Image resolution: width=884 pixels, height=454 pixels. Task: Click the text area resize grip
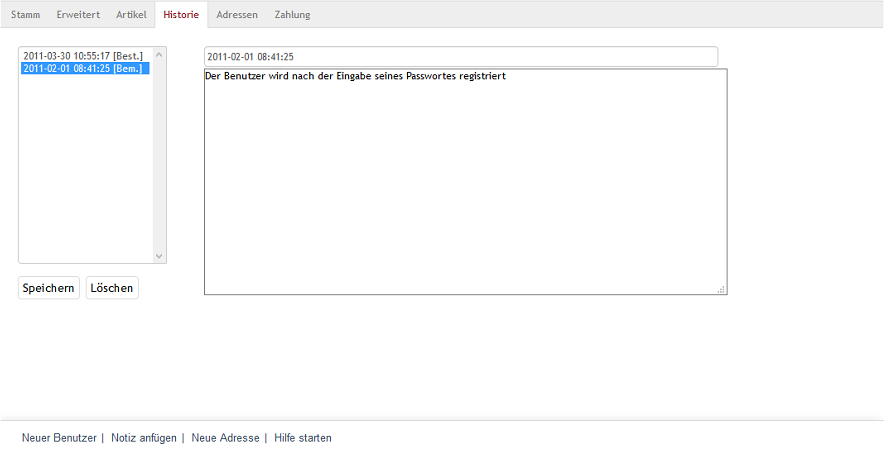coord(721,289)
